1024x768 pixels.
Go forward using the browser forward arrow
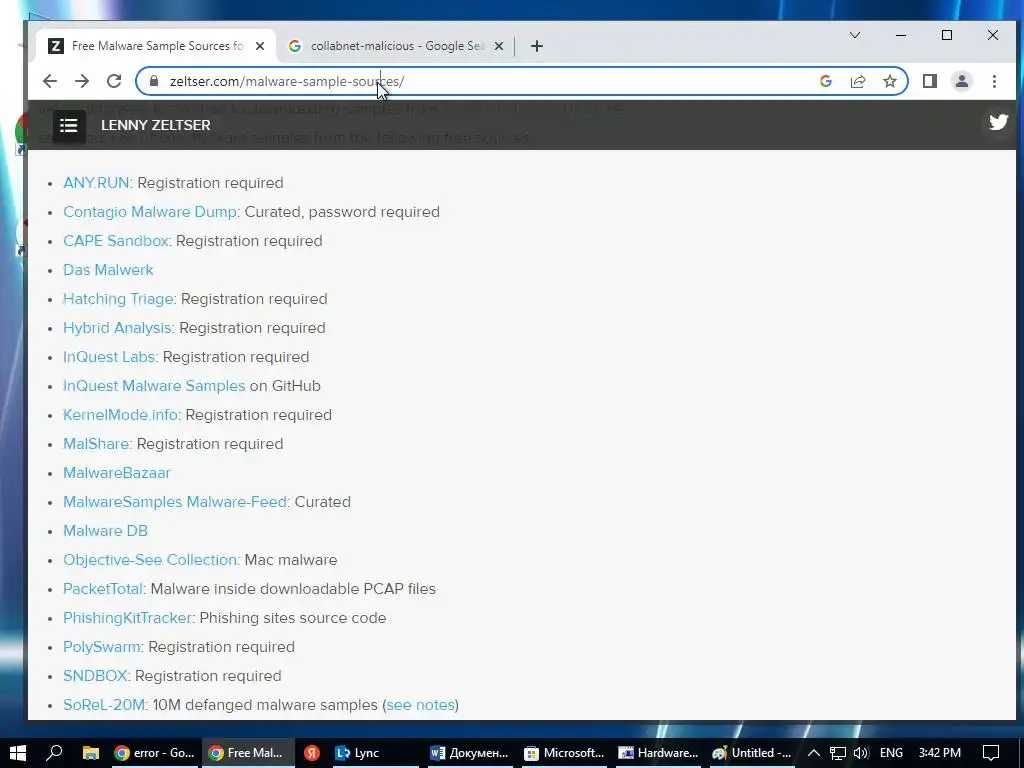click(82, 81)
